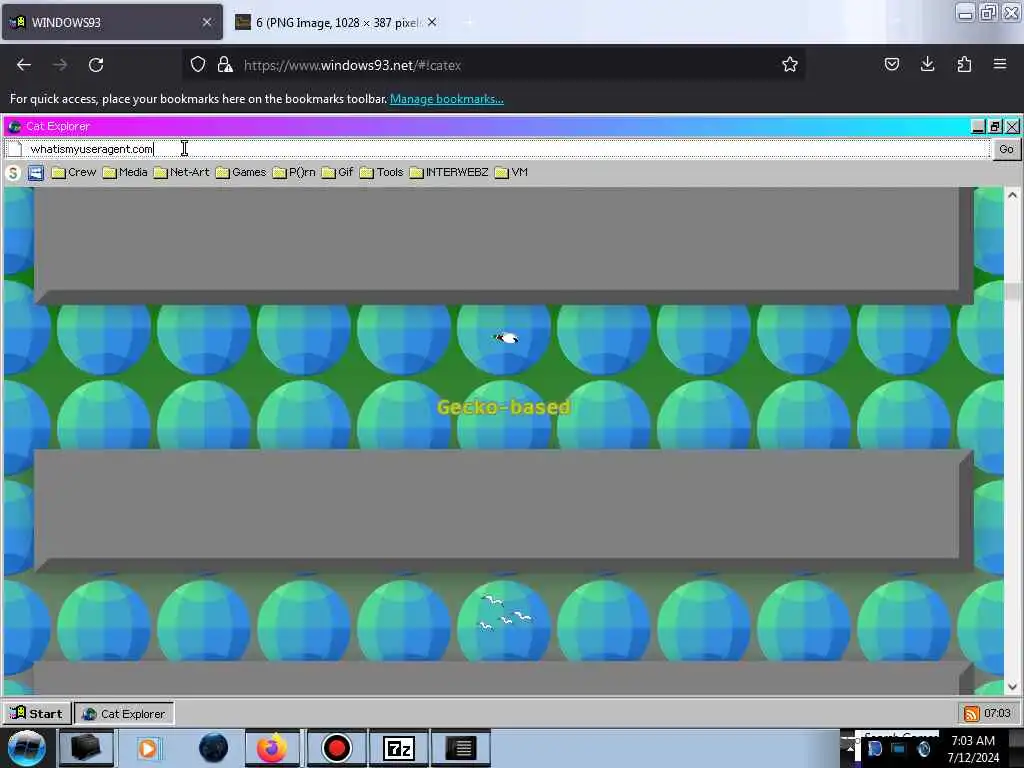Open the S bookmark icon in Cat Explorer

(13, 173)
